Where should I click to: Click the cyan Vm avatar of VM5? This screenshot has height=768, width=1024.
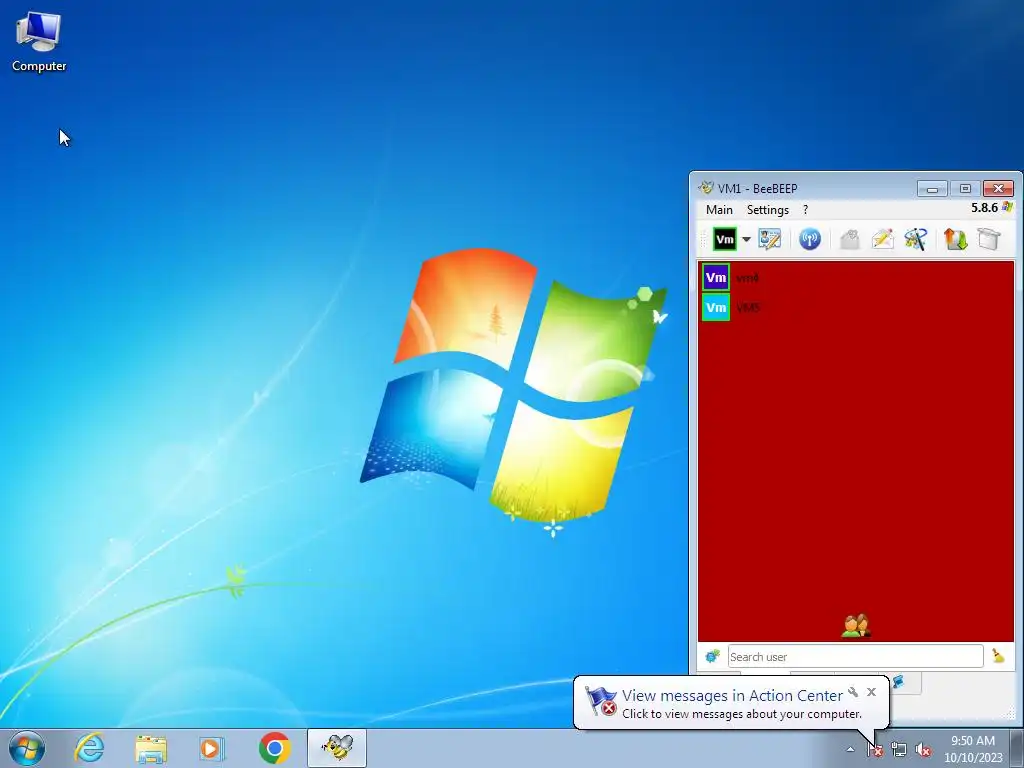[x=716, y=307]
